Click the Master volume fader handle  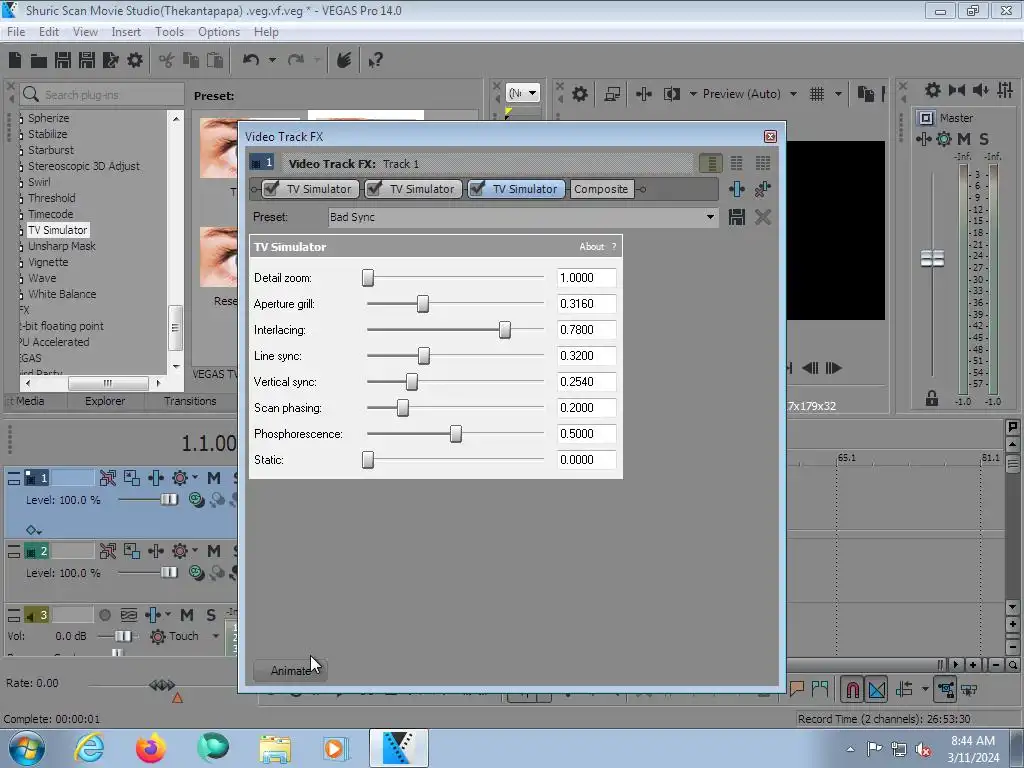point(932,259)
